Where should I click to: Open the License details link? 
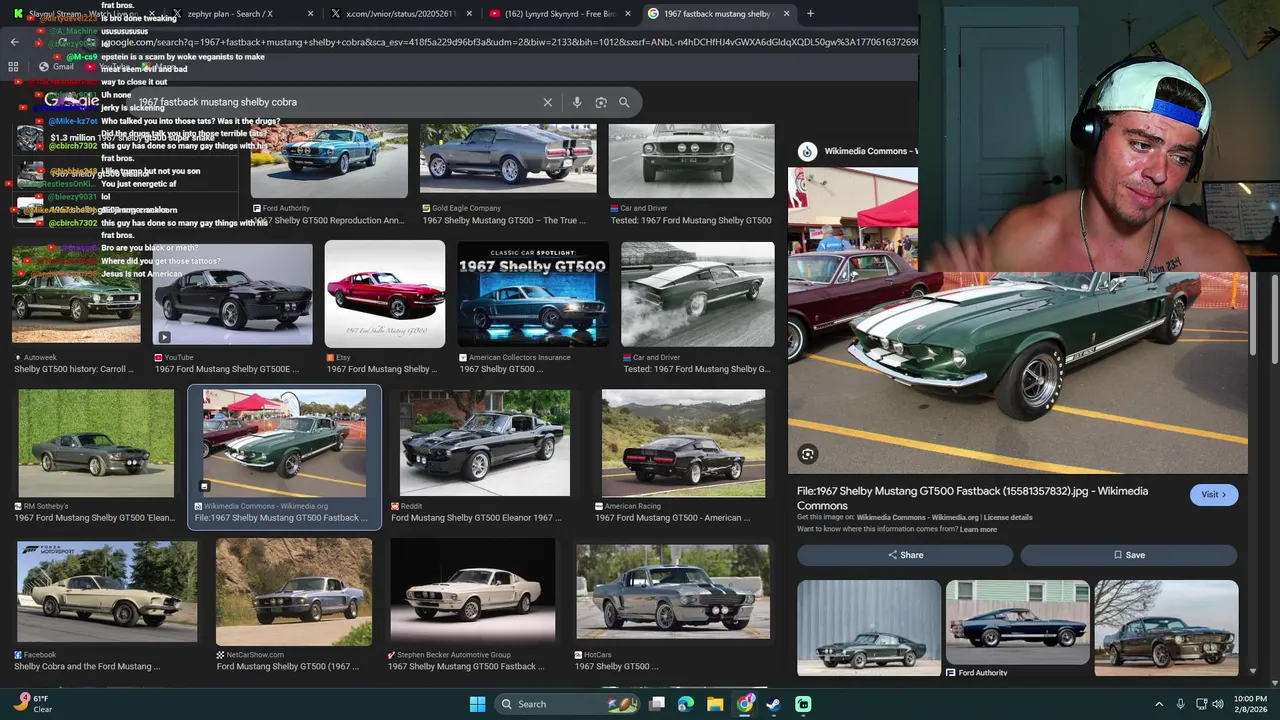(1008, 517)
